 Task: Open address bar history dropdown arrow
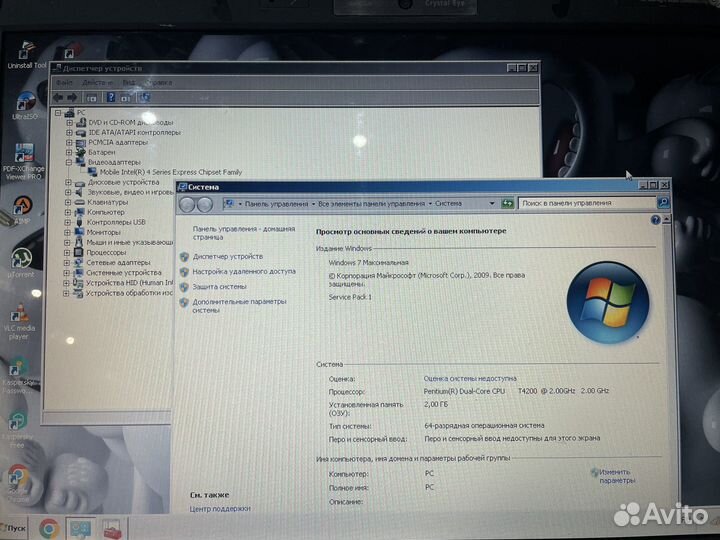492,203
